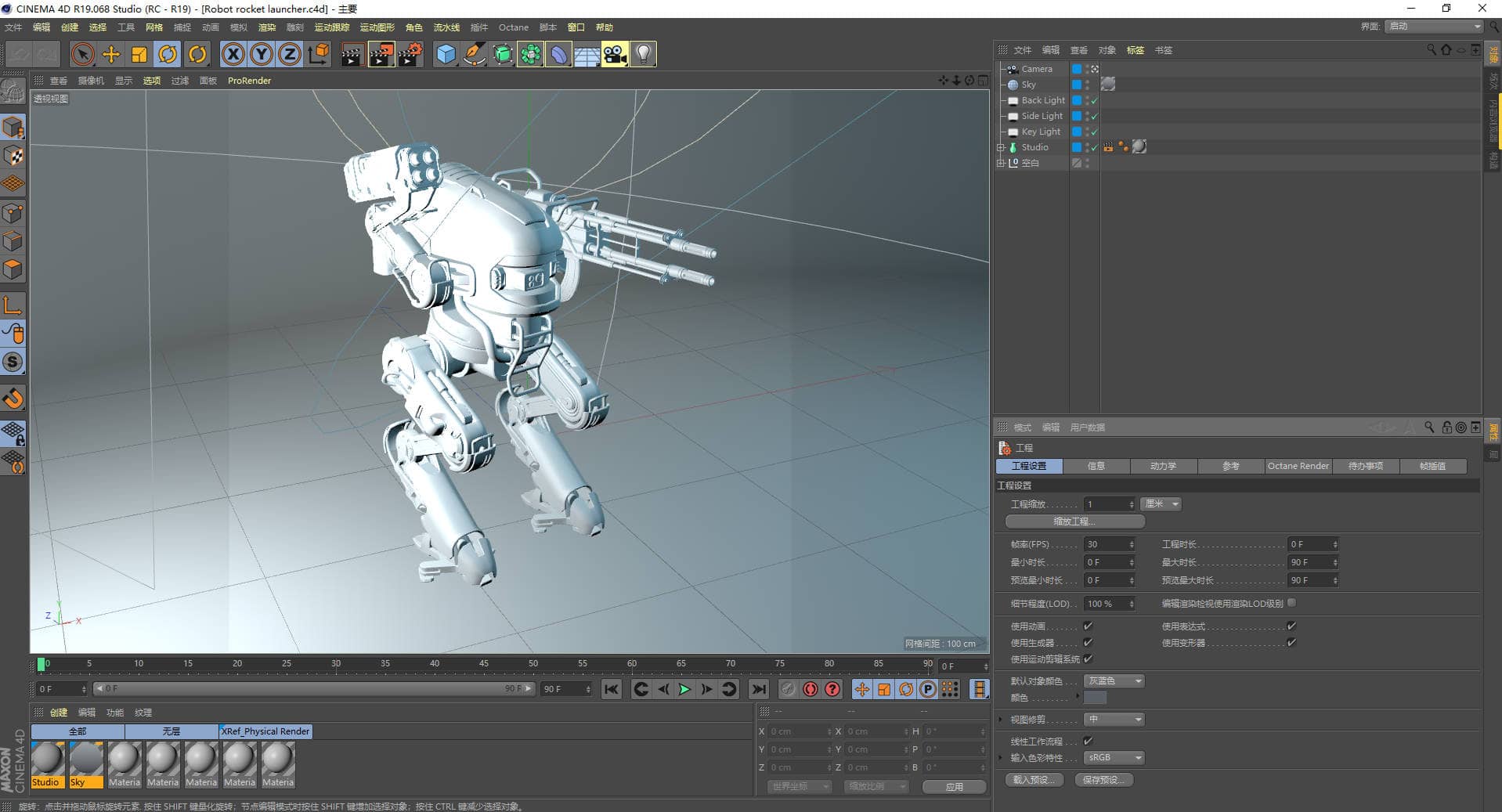This screenshot has height=812, width=1502.
Task: Open the ProRender viewport menu
Action: pyautogui.click(x=249, y=81)
